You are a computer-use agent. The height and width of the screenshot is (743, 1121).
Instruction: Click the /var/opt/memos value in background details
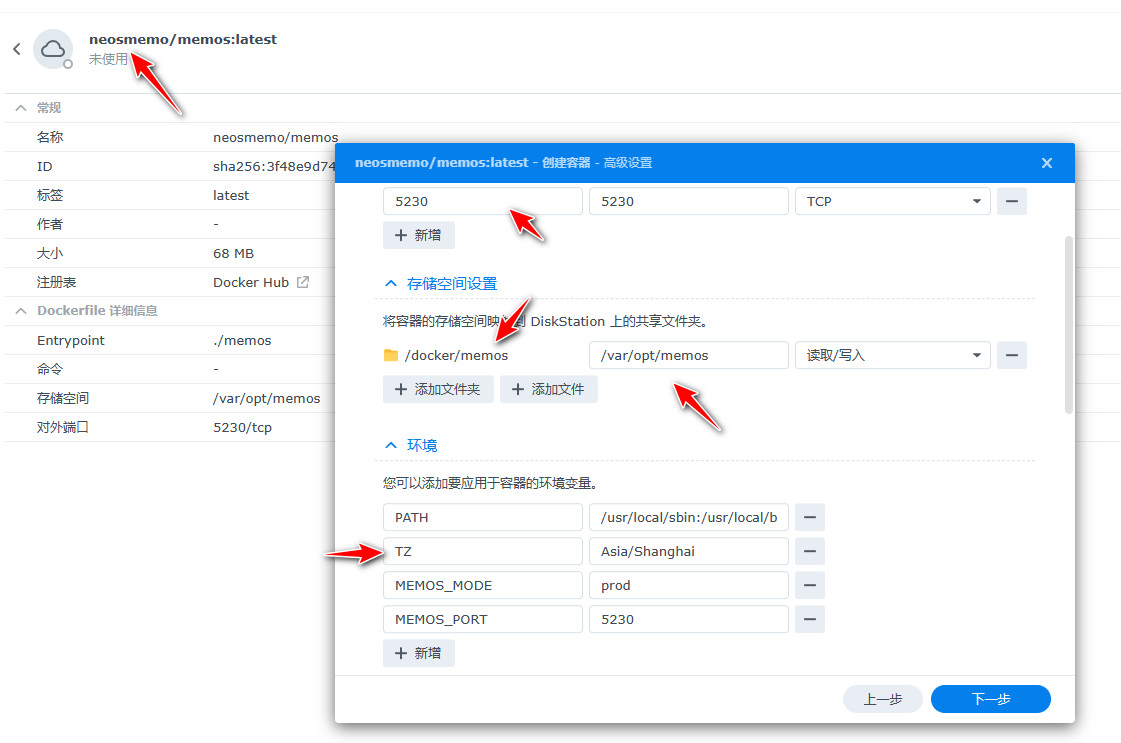pyautogui.click(x=267, y=398)
